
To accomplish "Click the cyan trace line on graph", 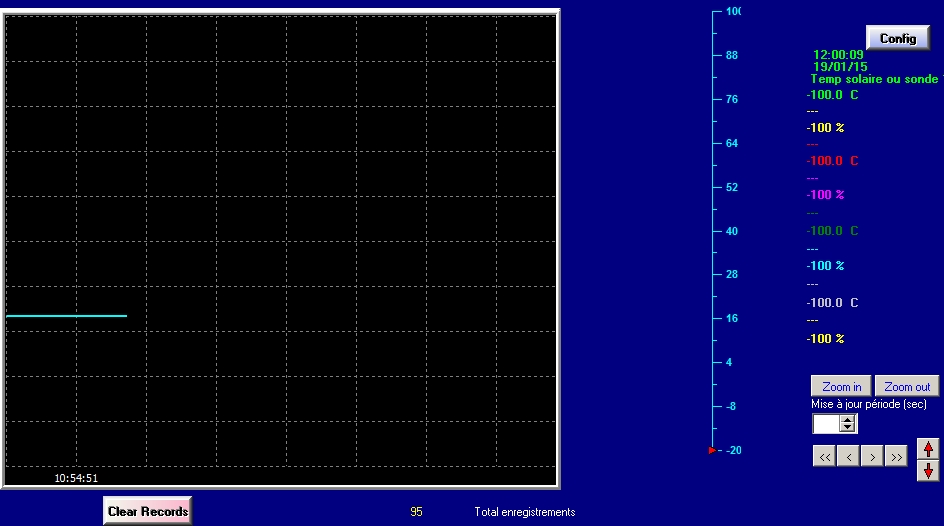I will point(66,316).
